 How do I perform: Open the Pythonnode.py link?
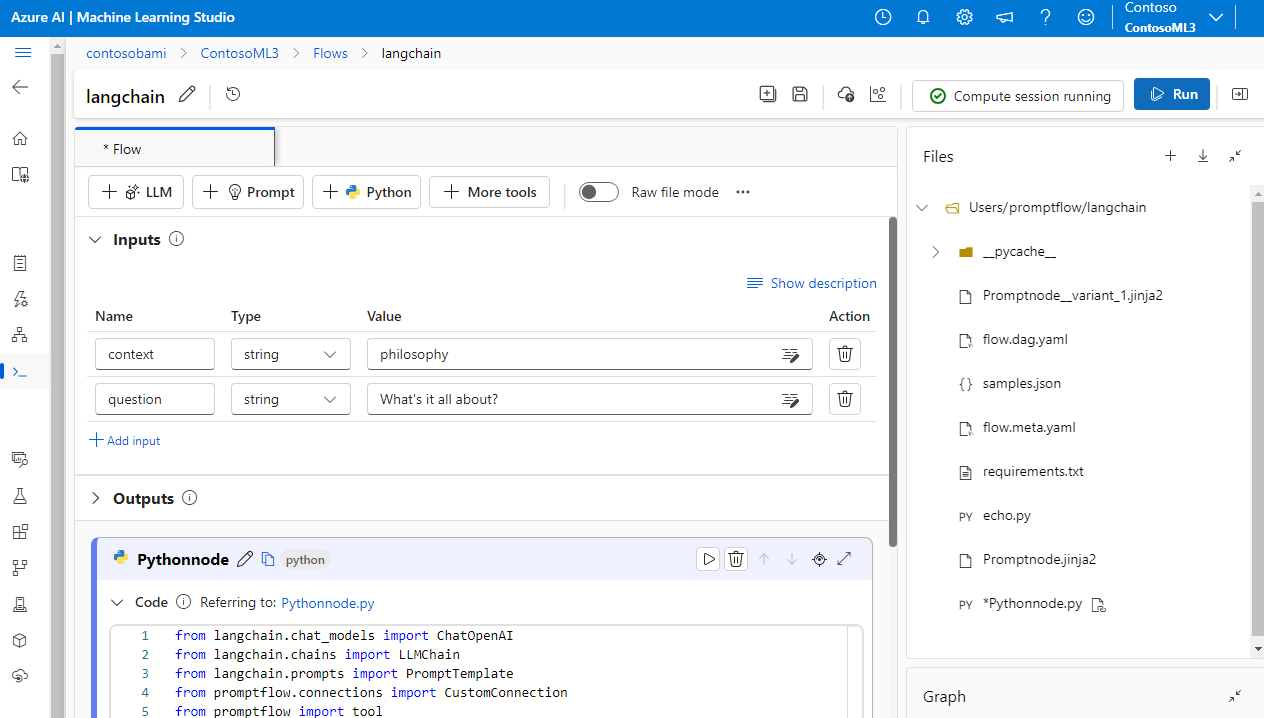[x=327, y=603]
